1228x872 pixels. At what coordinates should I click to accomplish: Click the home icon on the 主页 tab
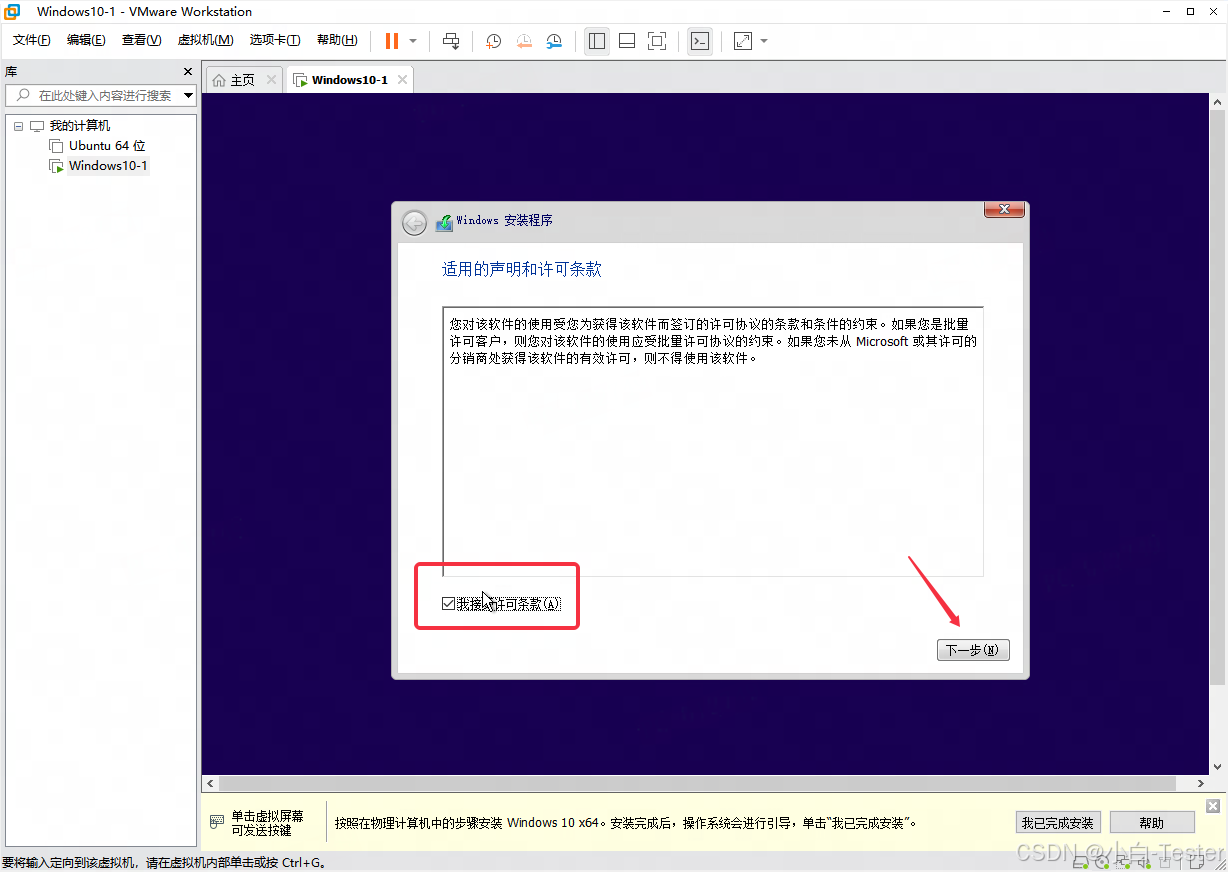(219, 80)
